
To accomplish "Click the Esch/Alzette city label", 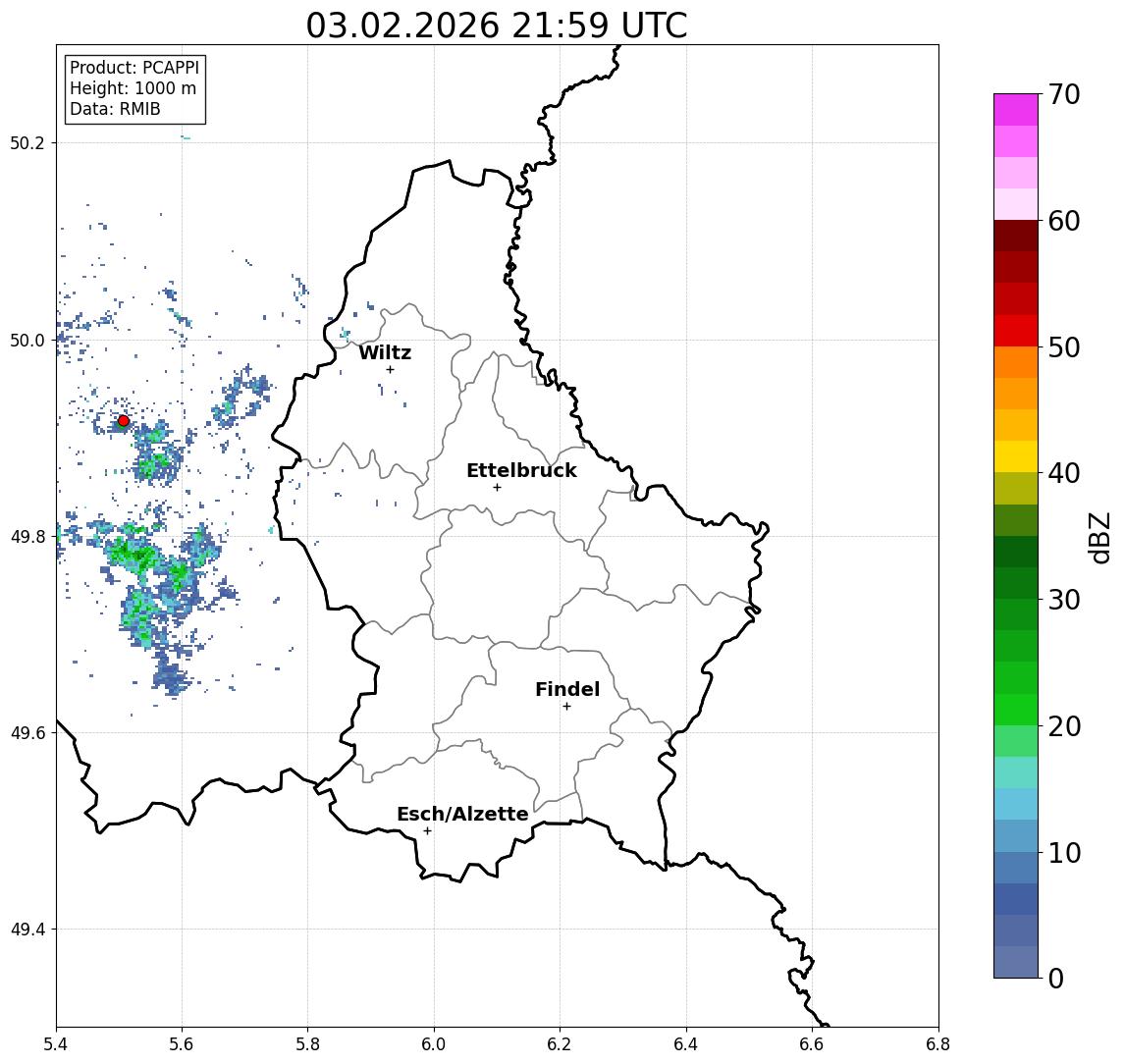I will point(462,814).
